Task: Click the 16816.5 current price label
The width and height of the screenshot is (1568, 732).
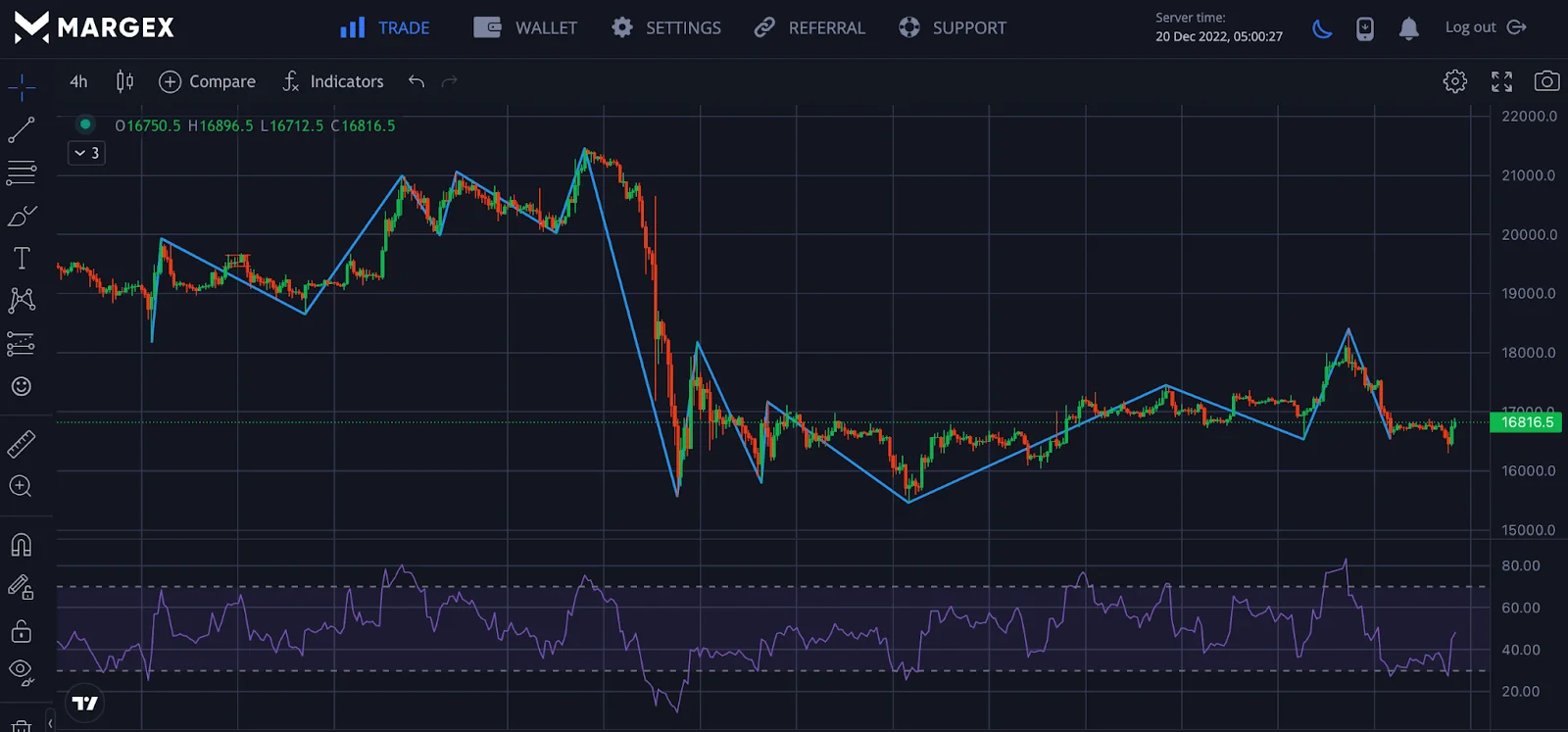Action: 1526,422
